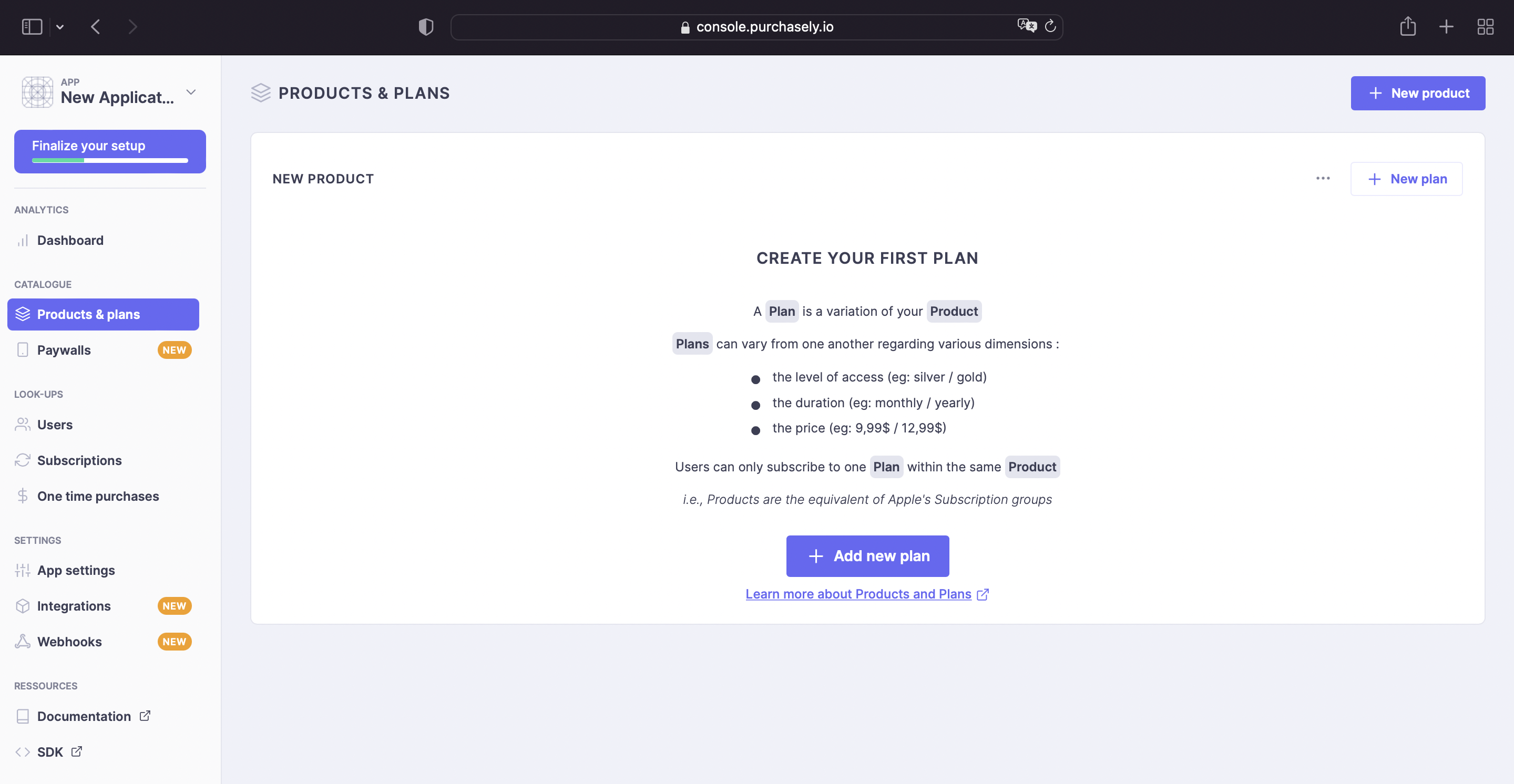Click the New product button
Viewport: 1514px width, 784px height.
(1418, 94)
